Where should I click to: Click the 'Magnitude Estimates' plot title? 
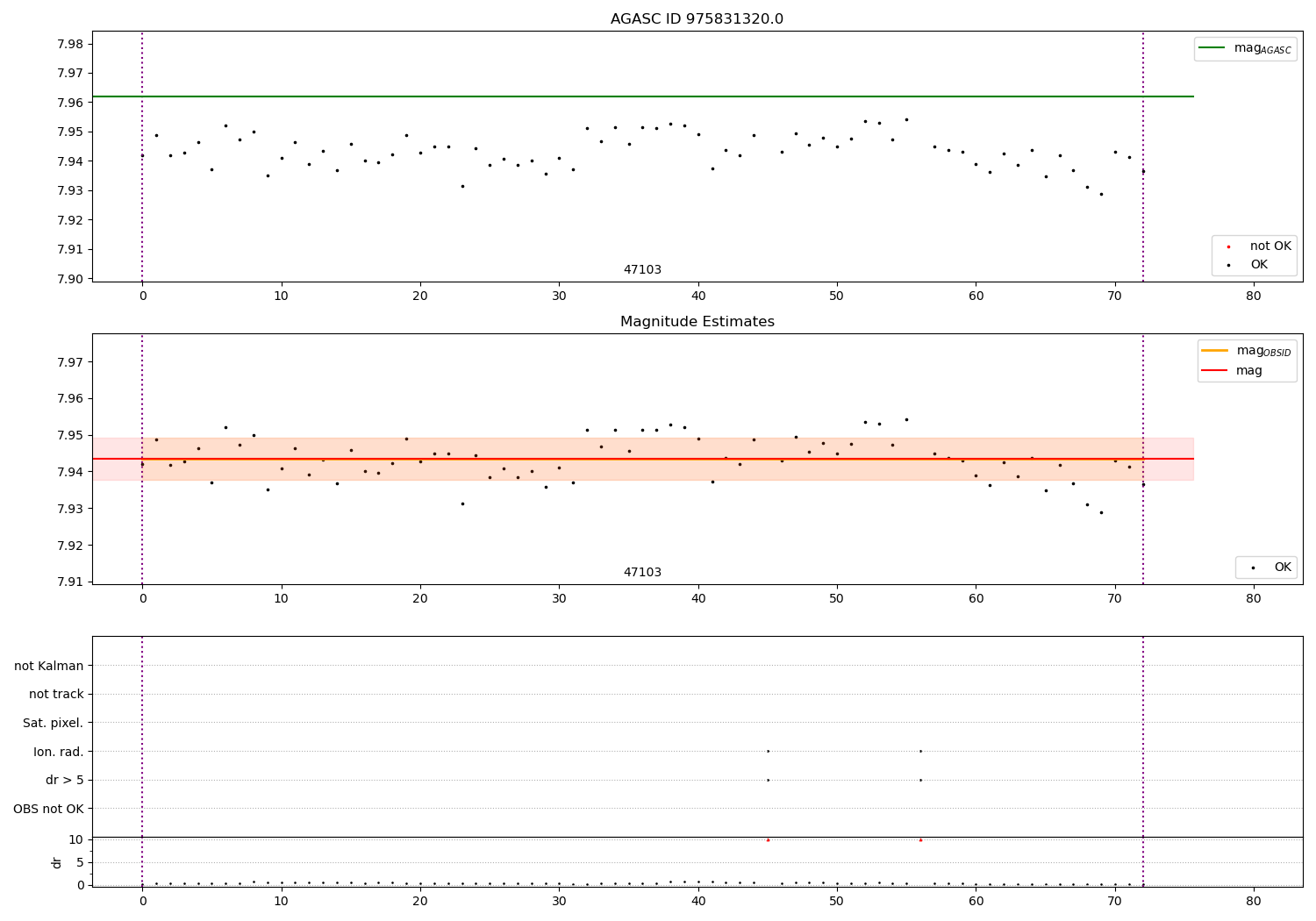tap(697, 322)
